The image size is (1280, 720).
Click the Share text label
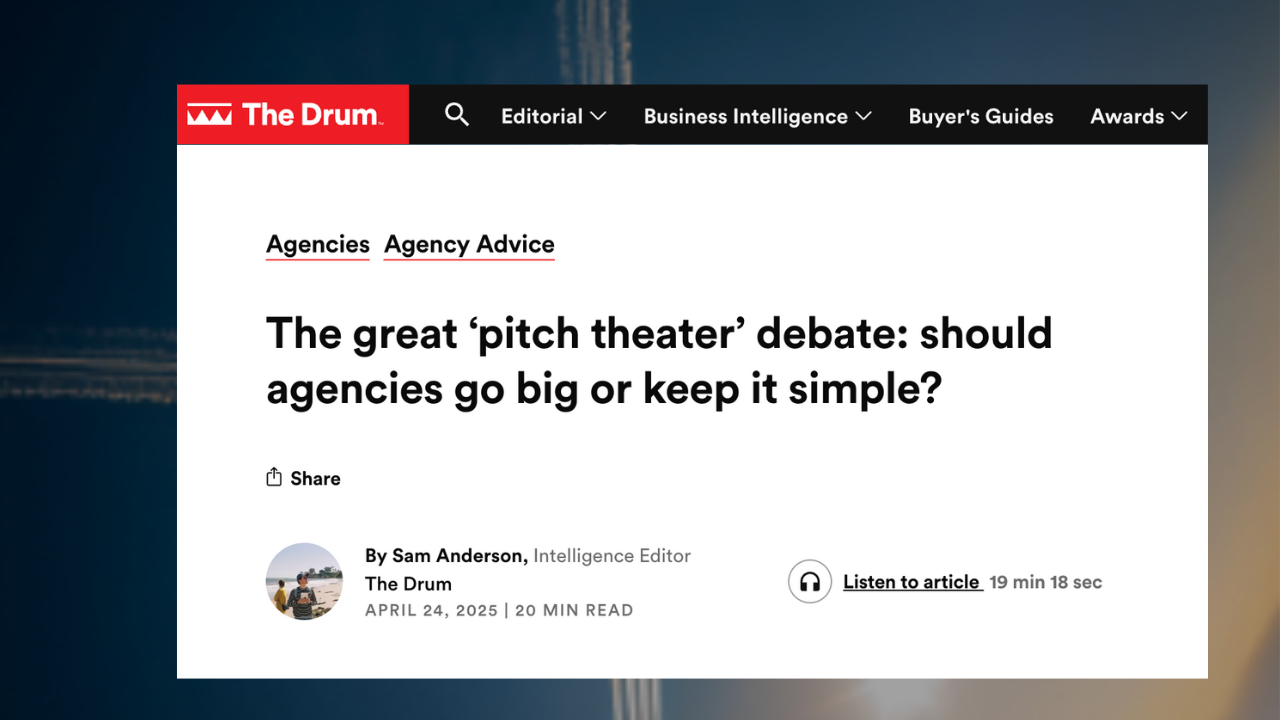(x=315, y=478)
